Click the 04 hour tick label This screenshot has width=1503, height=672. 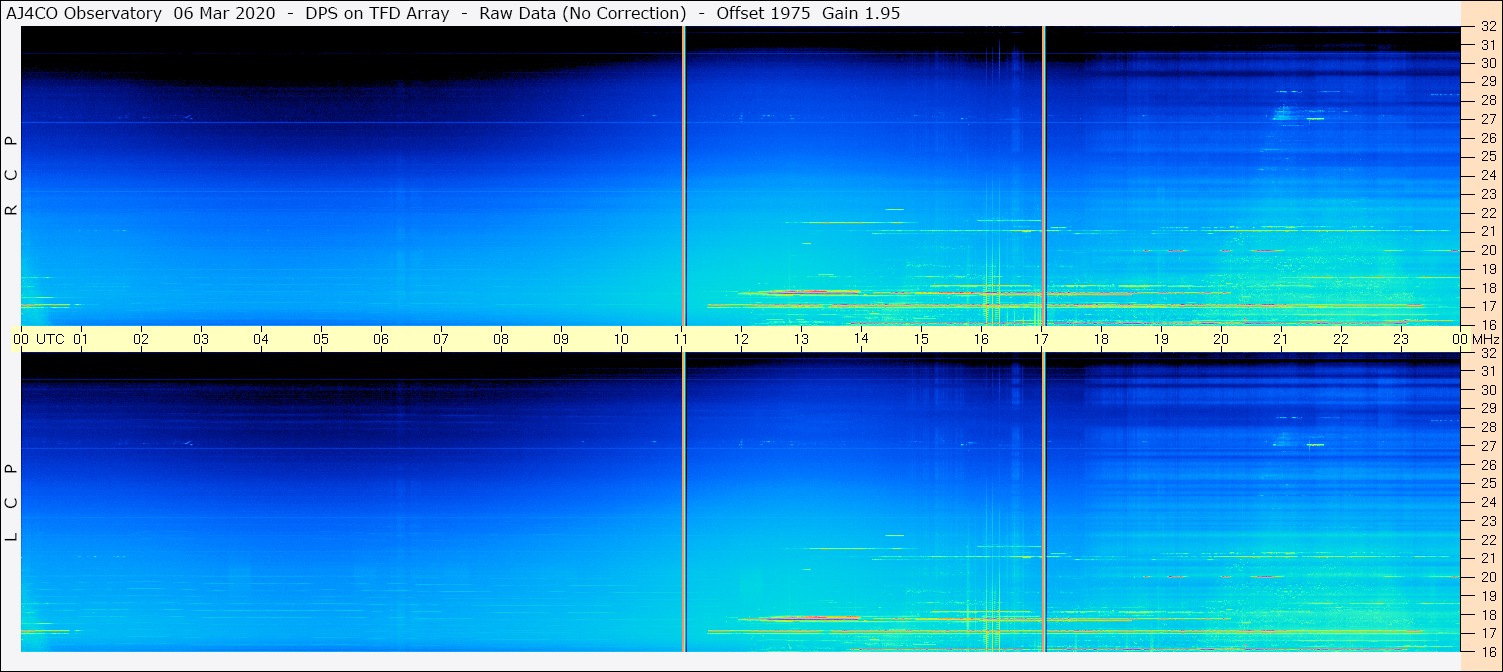(x=261, y=339)
